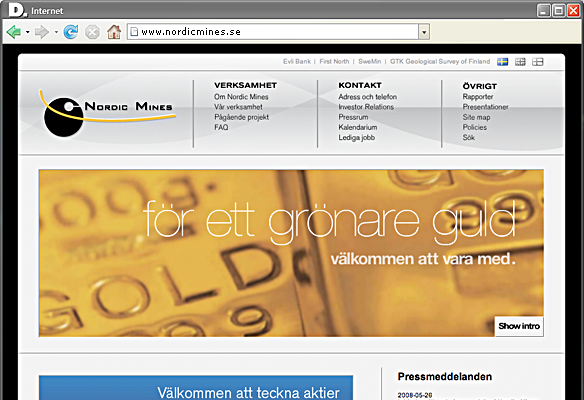The width and height of the screenshot is (584, 400).
Task: Open the First North link
Action: click(x=334, y=61)
